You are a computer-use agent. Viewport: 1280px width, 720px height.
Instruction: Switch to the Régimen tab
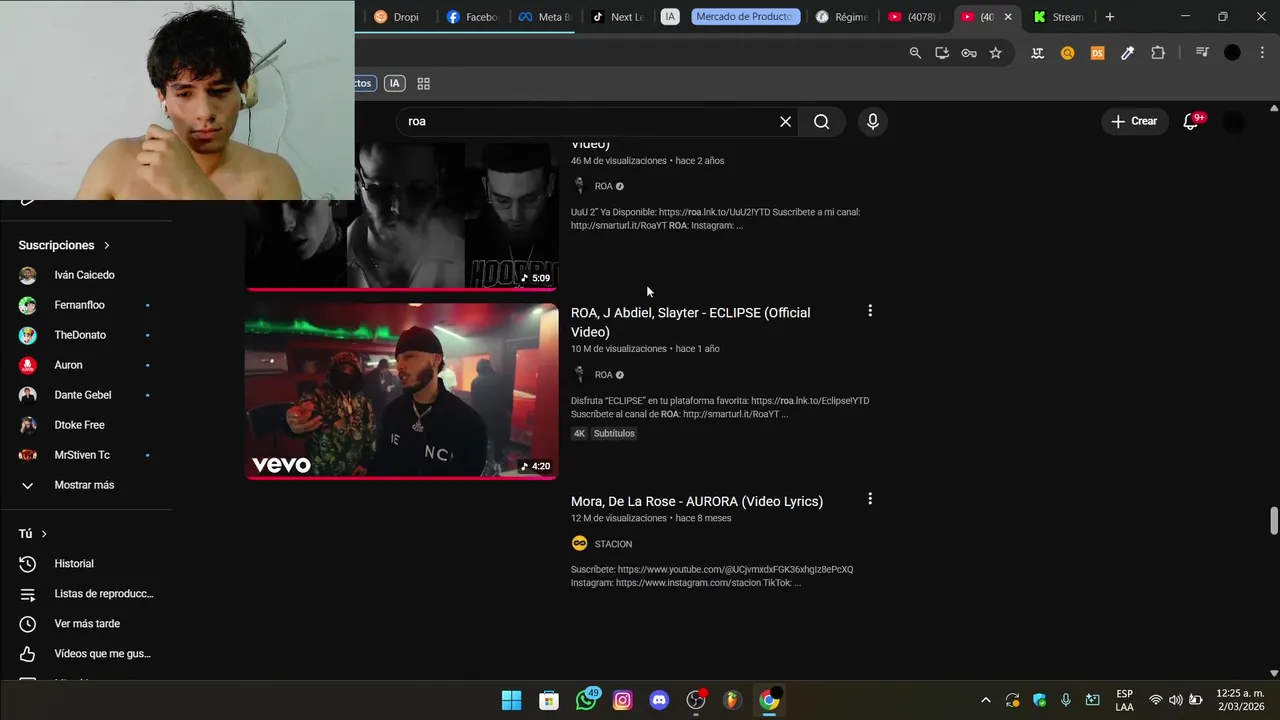842,17
